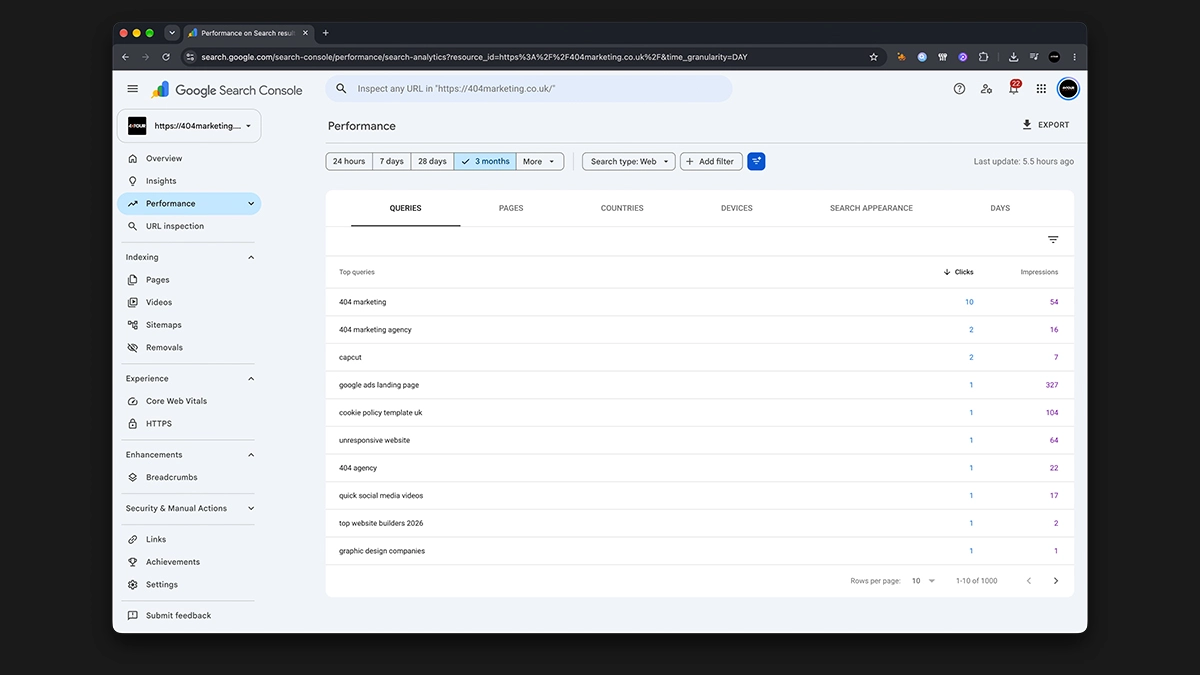Open the Chrome three-dot menu
This screenshot has height=675, width=1200.
coord(1075,57)
